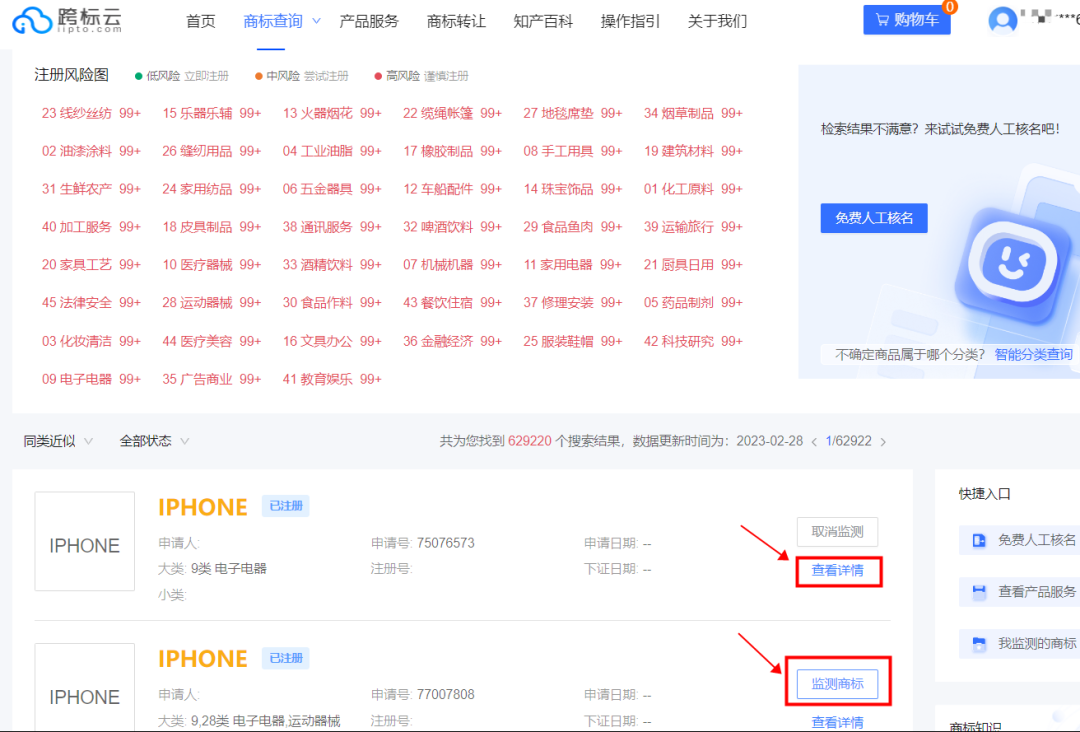Click the 已注册 badge on first result
The height and width of the screenshot is (732, 1080).
[x=285, y=506]
